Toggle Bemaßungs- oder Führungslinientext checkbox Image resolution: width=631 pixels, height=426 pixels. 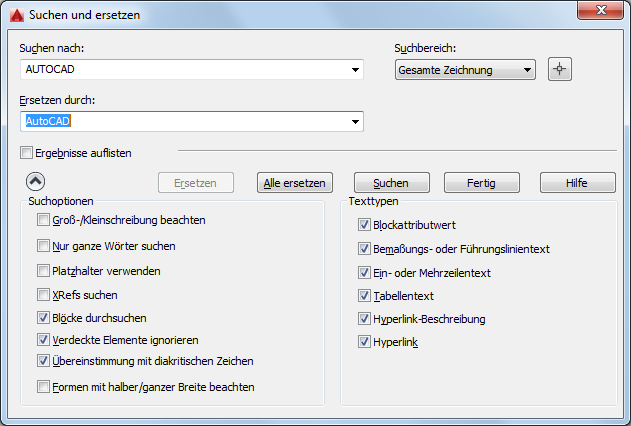point(364,249)
